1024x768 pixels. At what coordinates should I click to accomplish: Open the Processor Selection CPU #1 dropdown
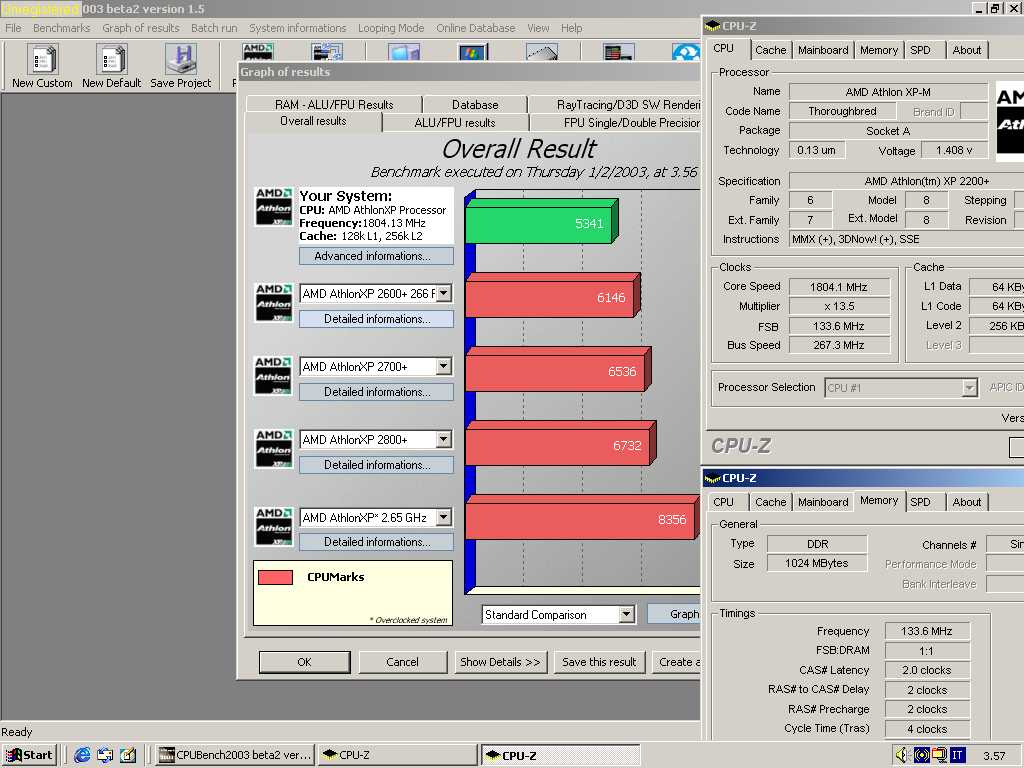click(x=969, y=387)
